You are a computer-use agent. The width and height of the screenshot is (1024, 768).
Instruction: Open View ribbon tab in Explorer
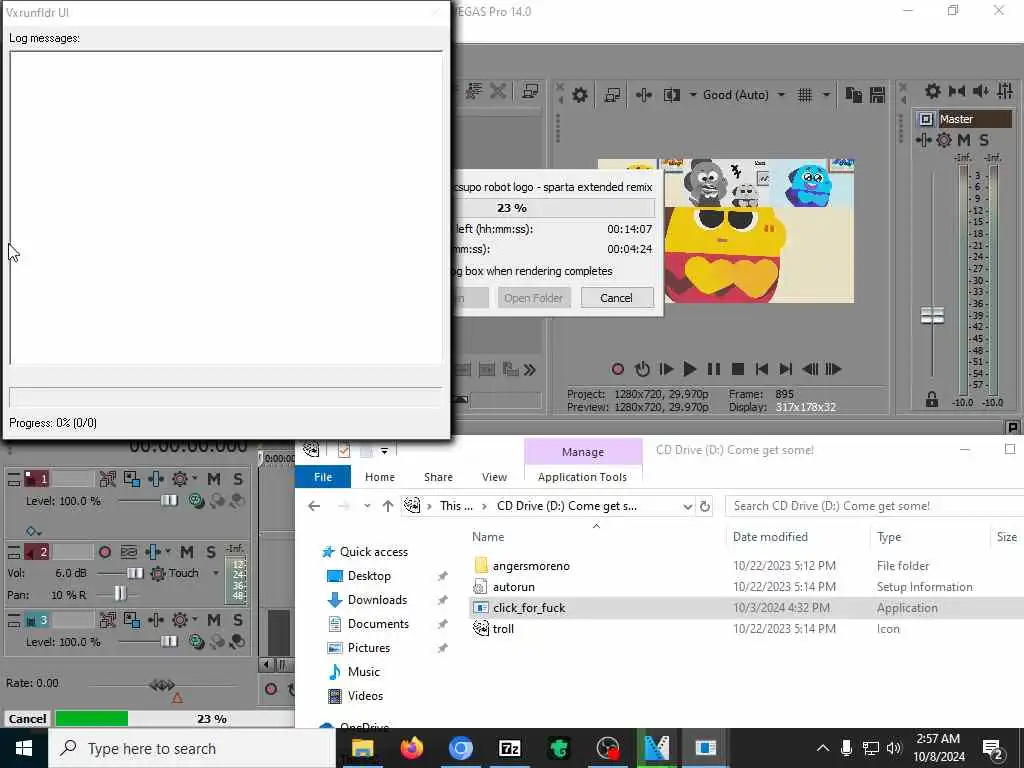coord(494,477)
